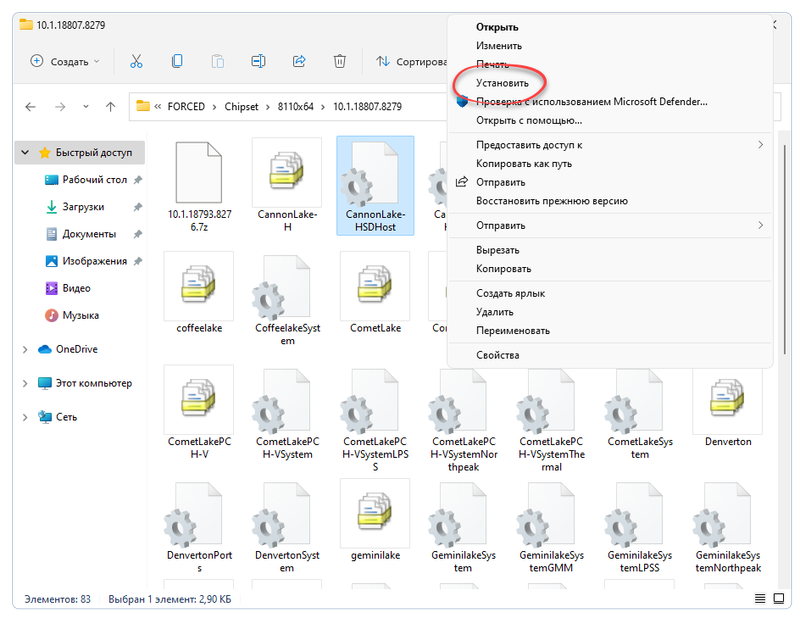800x618 pixels.
Task: Click the Cut scissors icon in toolbar
Action: click(x=136, y=61)
